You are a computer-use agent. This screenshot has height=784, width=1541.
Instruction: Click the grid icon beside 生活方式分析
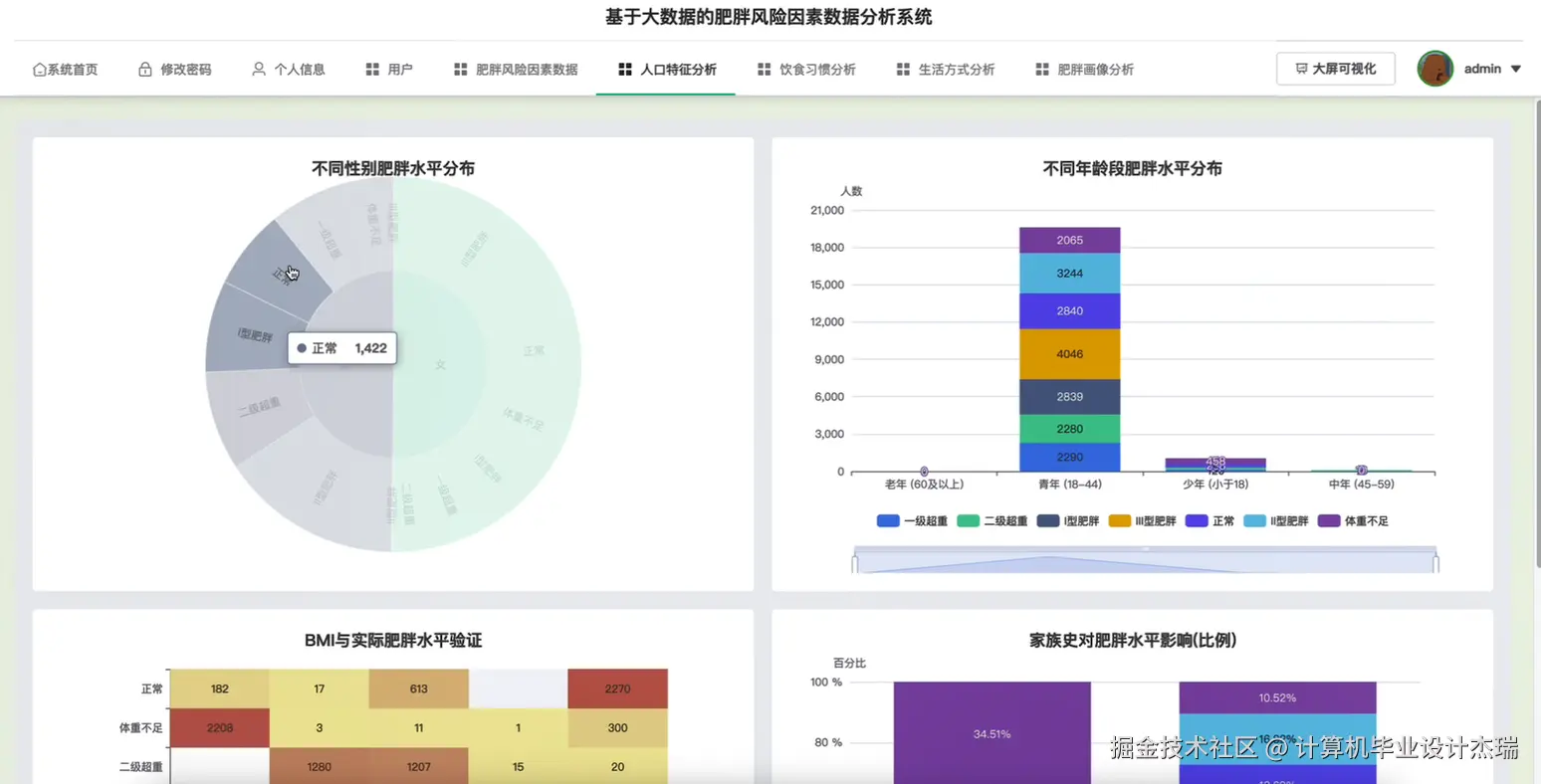click(903, 69)
